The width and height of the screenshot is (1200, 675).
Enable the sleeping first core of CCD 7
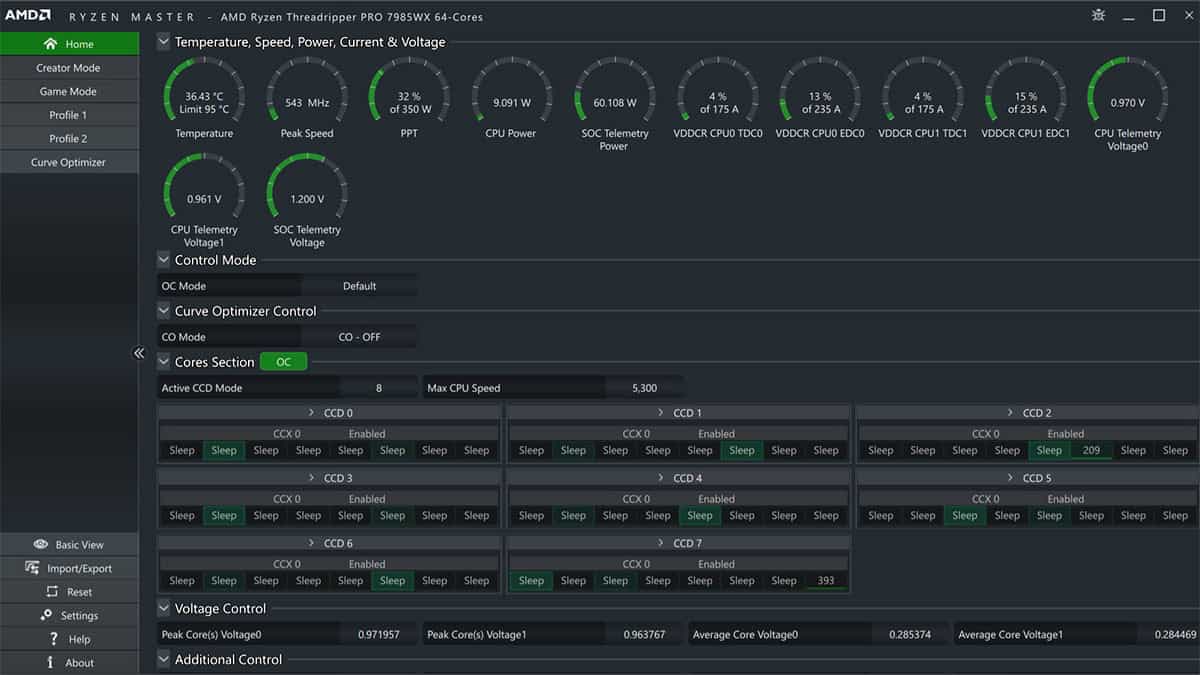[x=530, y=580]
